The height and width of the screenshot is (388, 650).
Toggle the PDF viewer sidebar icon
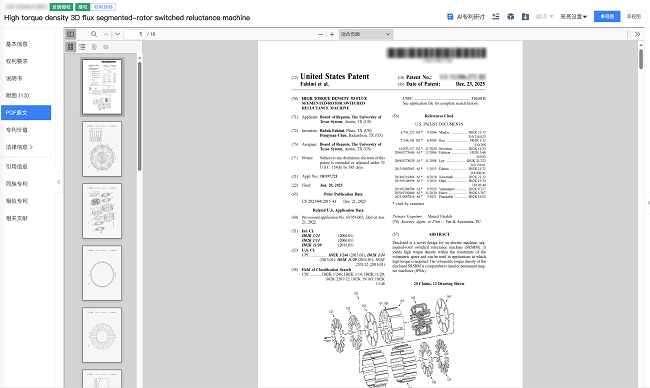(x=70, y=34)
